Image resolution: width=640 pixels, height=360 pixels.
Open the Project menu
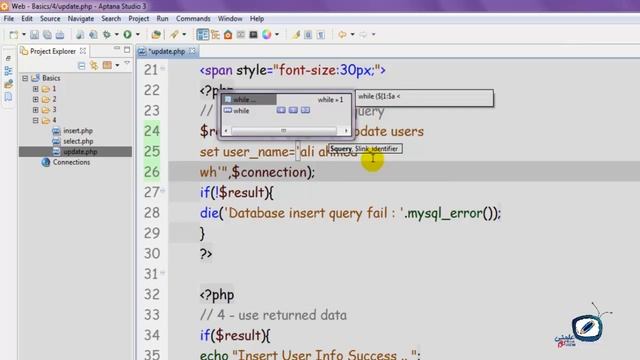(x=139, y=19)
